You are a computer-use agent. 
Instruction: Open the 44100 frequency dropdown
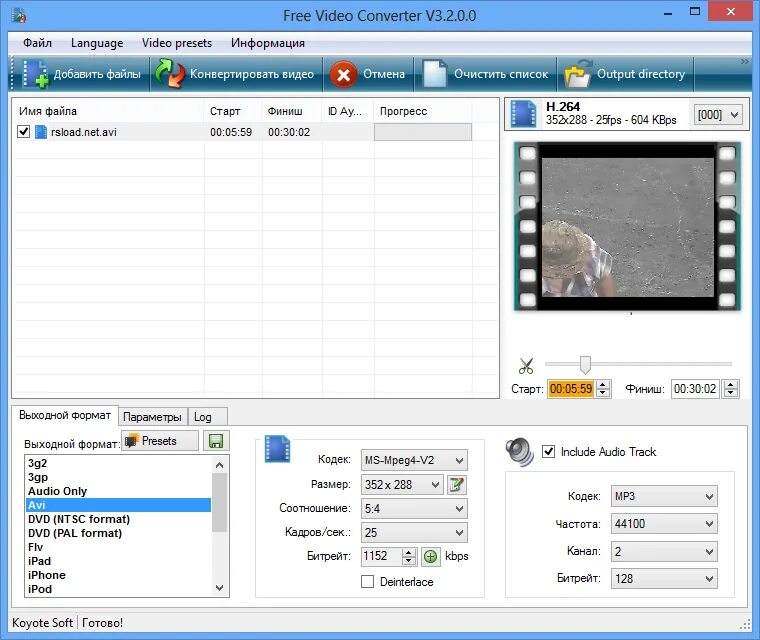[x=664, y=524]
